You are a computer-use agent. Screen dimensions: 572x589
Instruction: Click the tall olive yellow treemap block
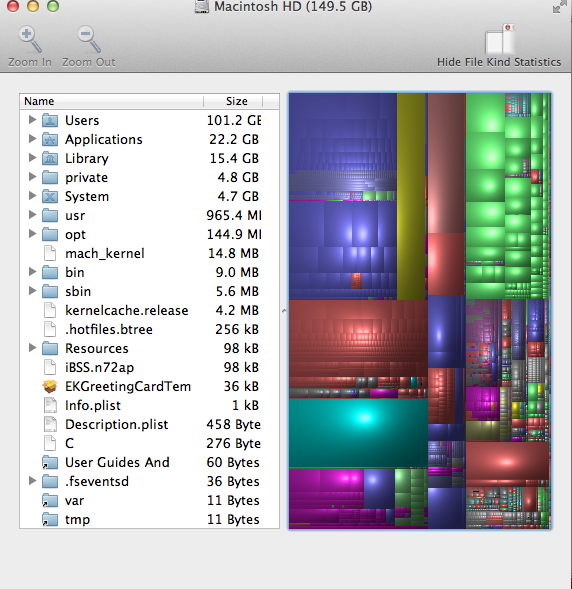[x=411, y=196]
